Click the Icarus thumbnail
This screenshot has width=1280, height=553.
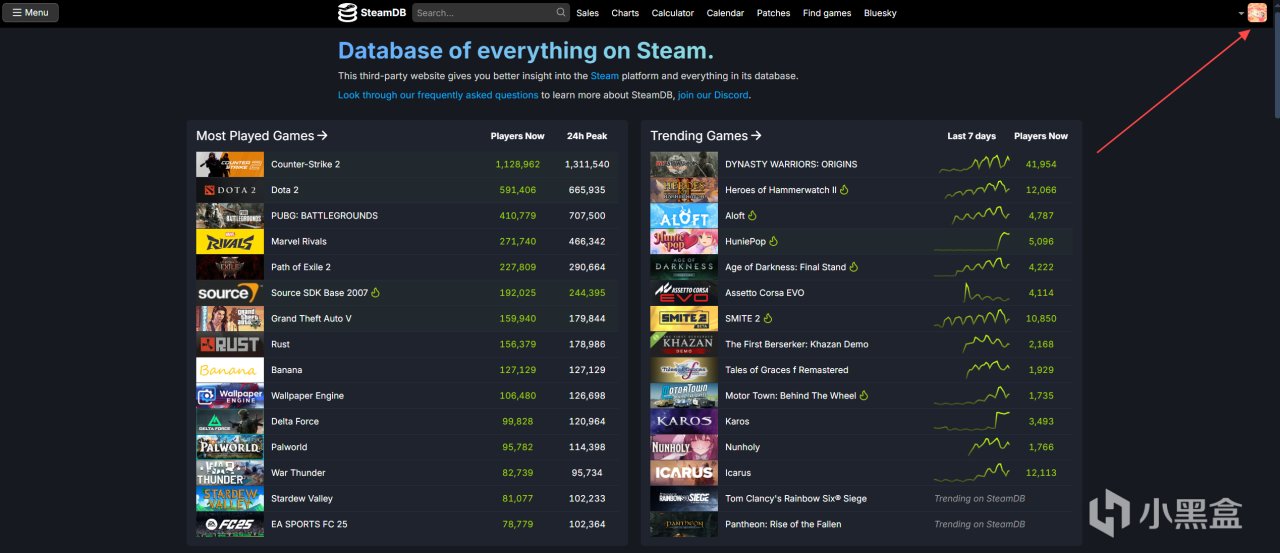(x=684, y=473)
